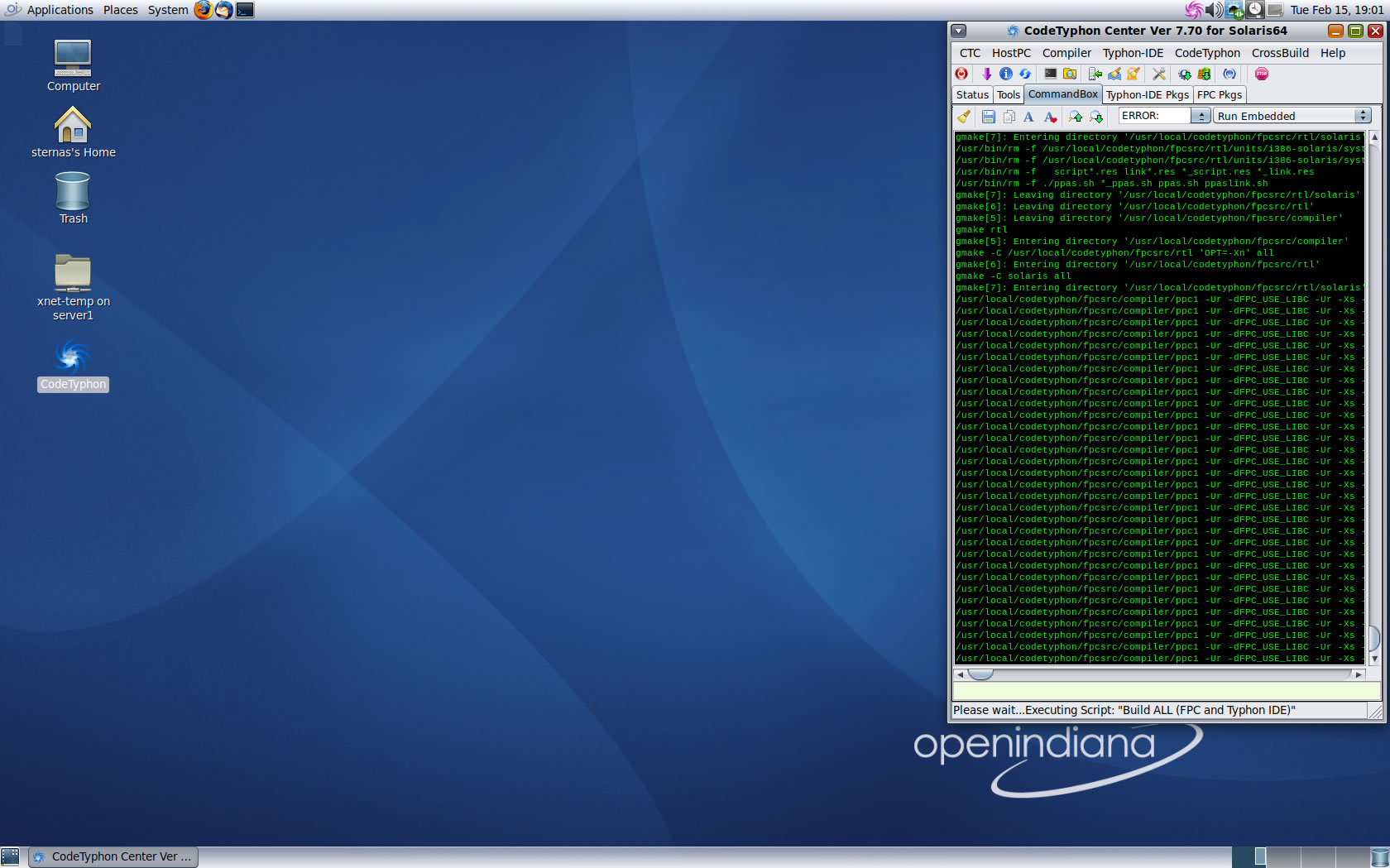Click the blue letter A font icon
Viewport: 1390px width, 868px height.
tap(1028, 117)
